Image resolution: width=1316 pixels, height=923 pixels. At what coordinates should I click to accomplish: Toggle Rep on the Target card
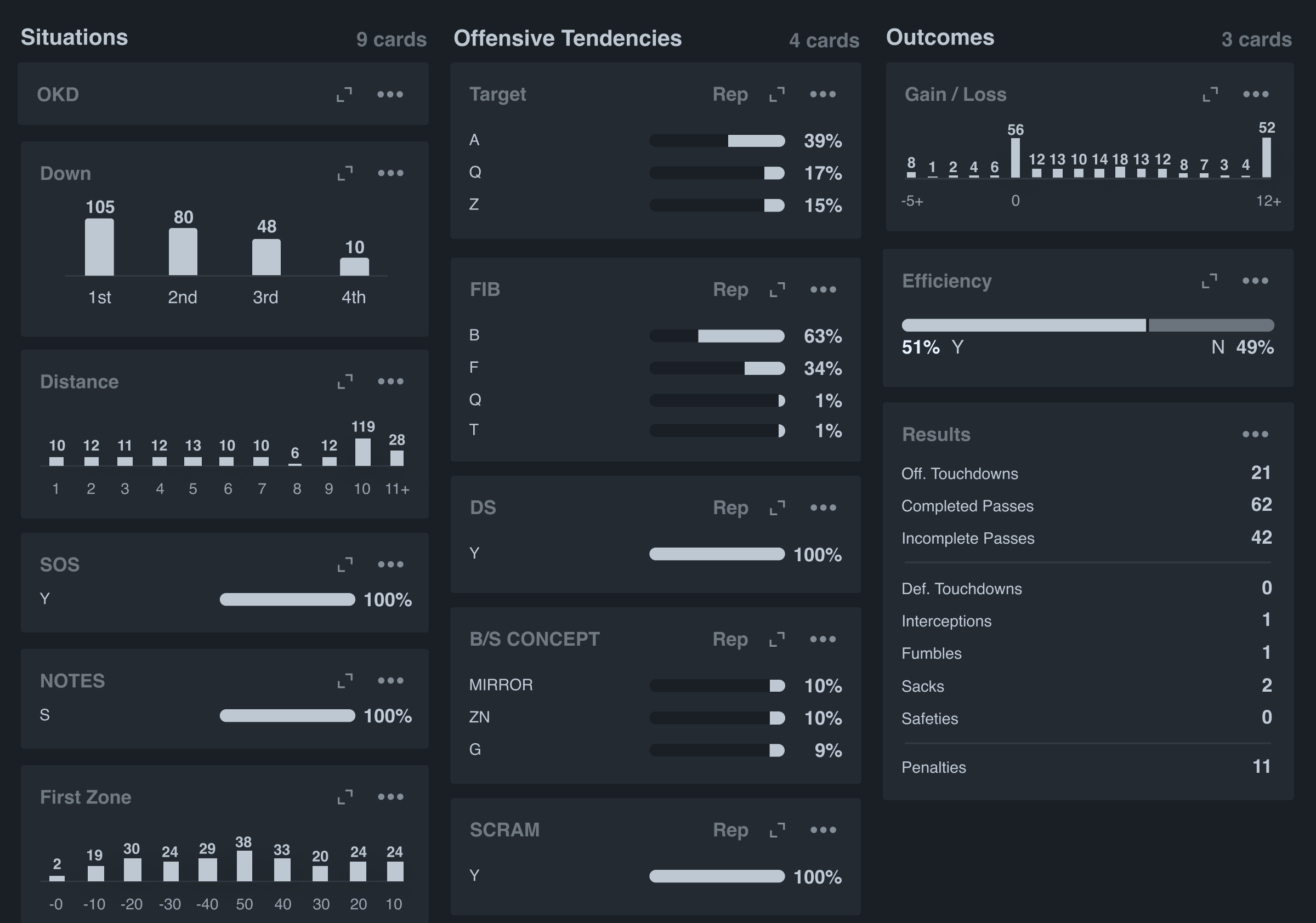pos(730,94)
